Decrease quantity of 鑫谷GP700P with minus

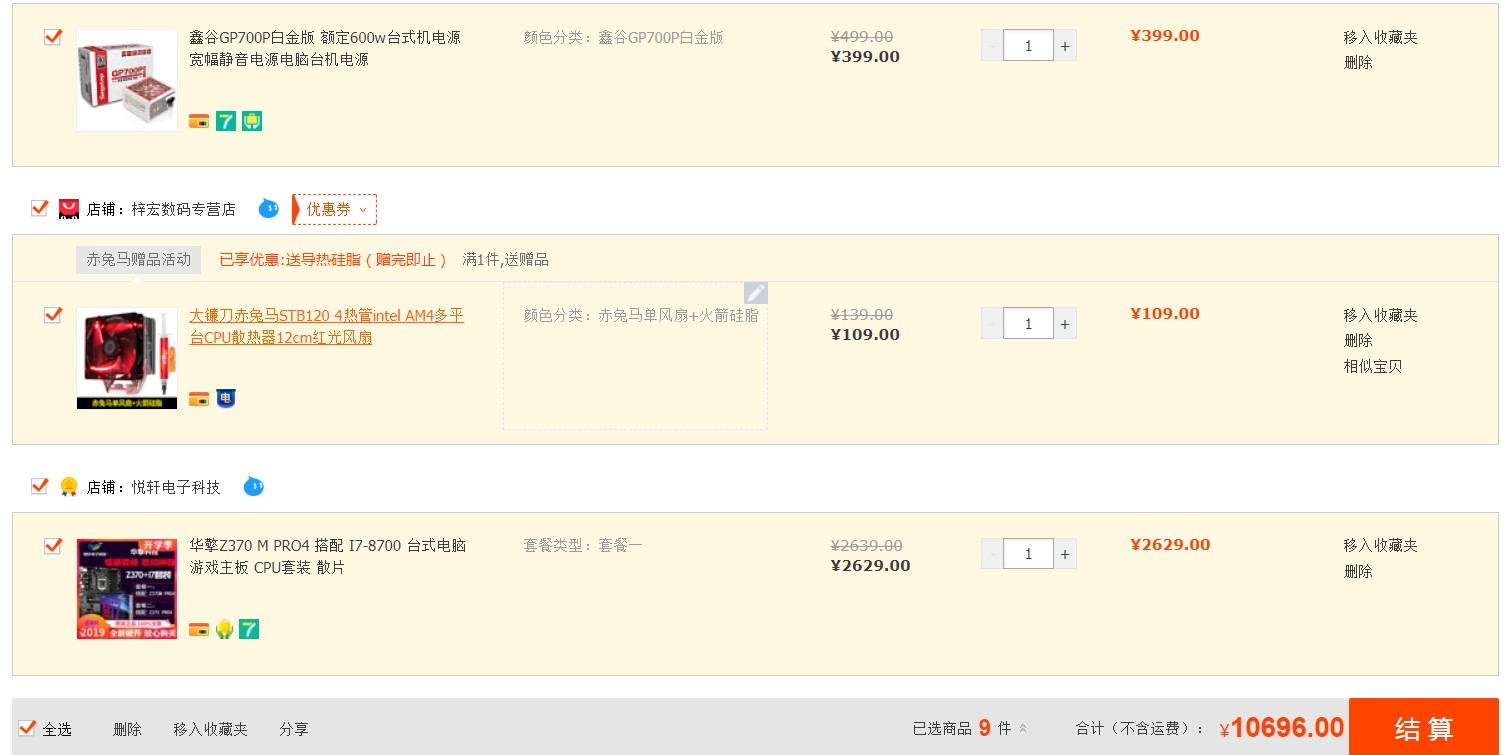point(992,46)
